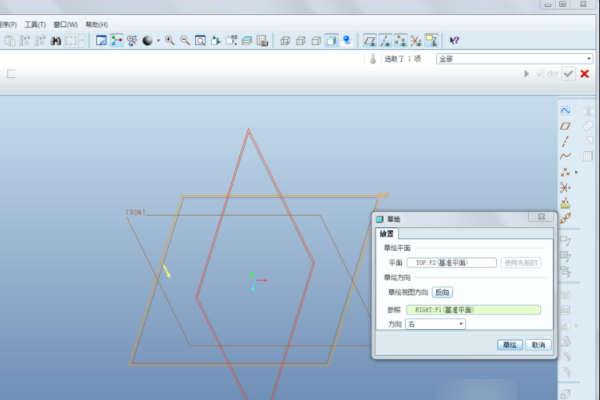
Task: Click the Layers icon in top toolbar
Action: coord(247,41)
